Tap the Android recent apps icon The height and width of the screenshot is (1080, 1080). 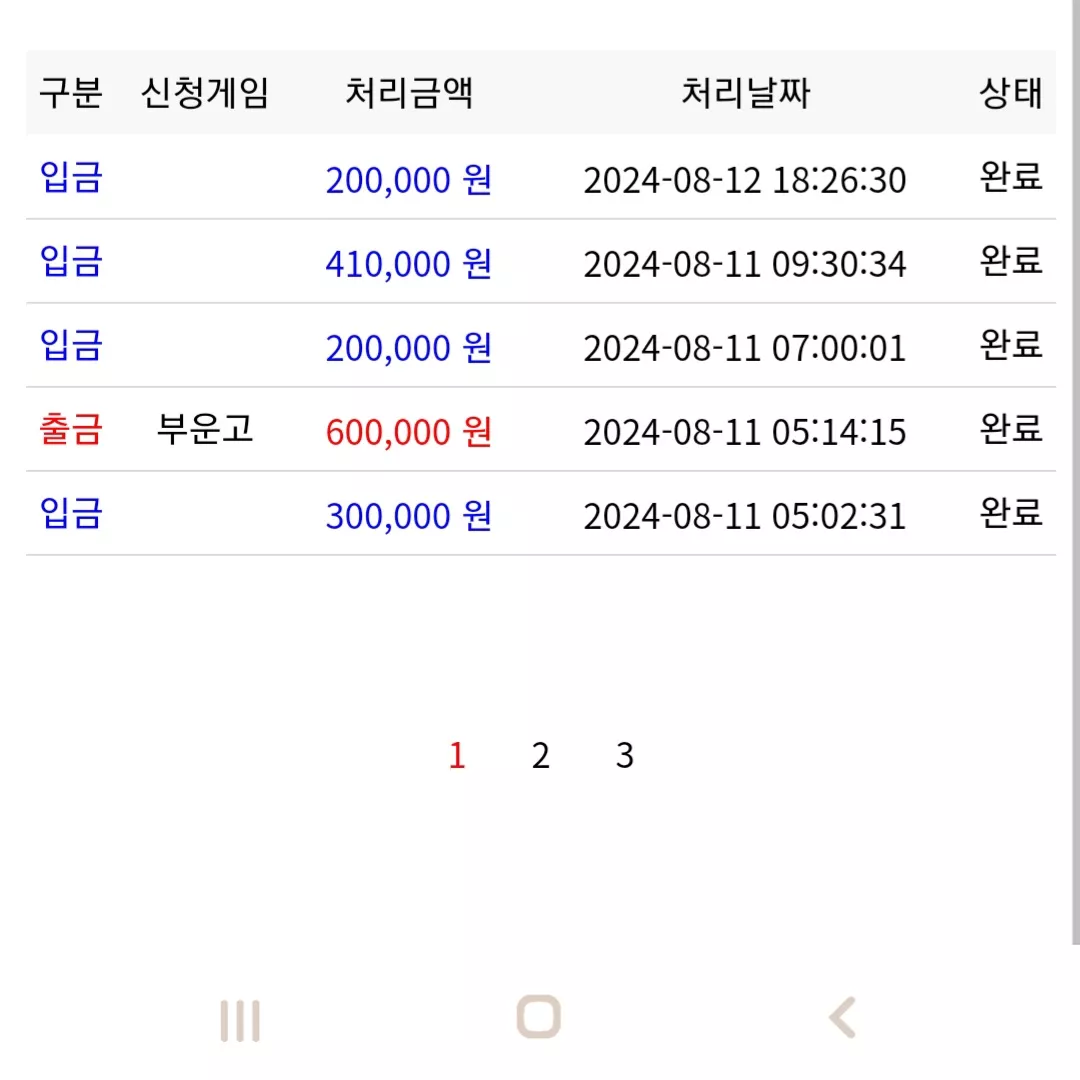(240, 1021)
